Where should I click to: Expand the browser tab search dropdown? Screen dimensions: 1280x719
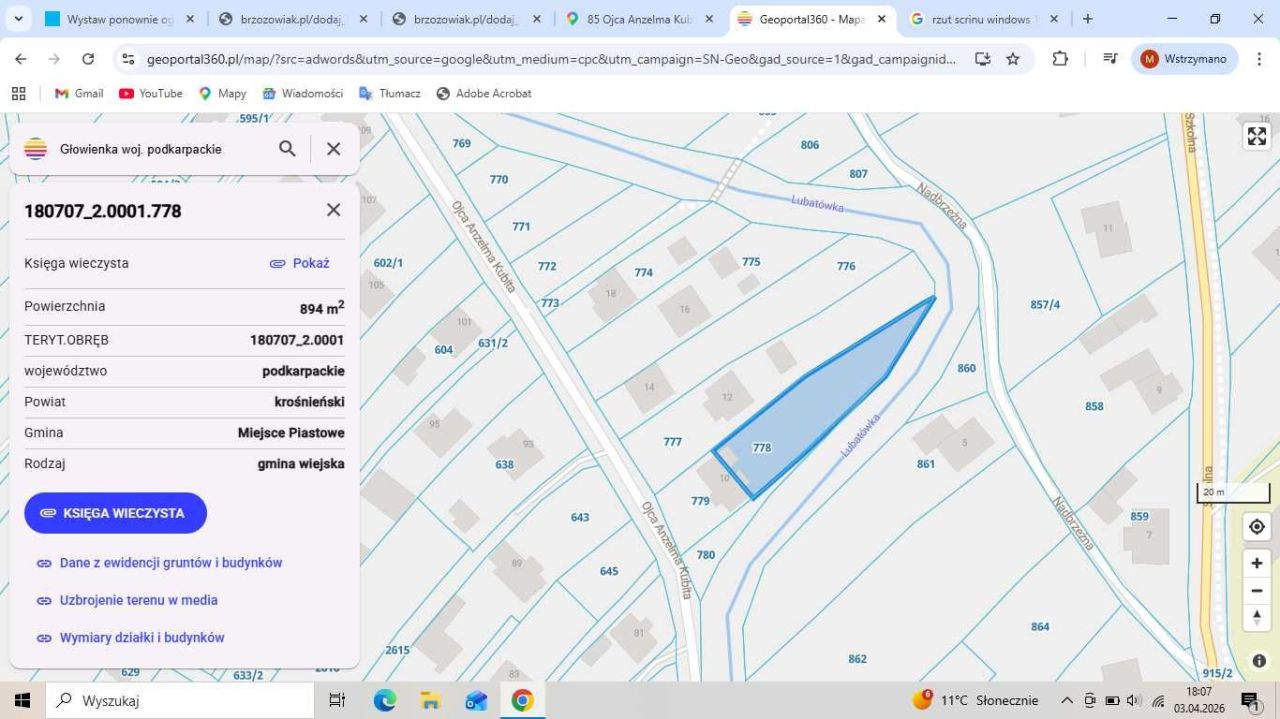(x=18, y=19)
